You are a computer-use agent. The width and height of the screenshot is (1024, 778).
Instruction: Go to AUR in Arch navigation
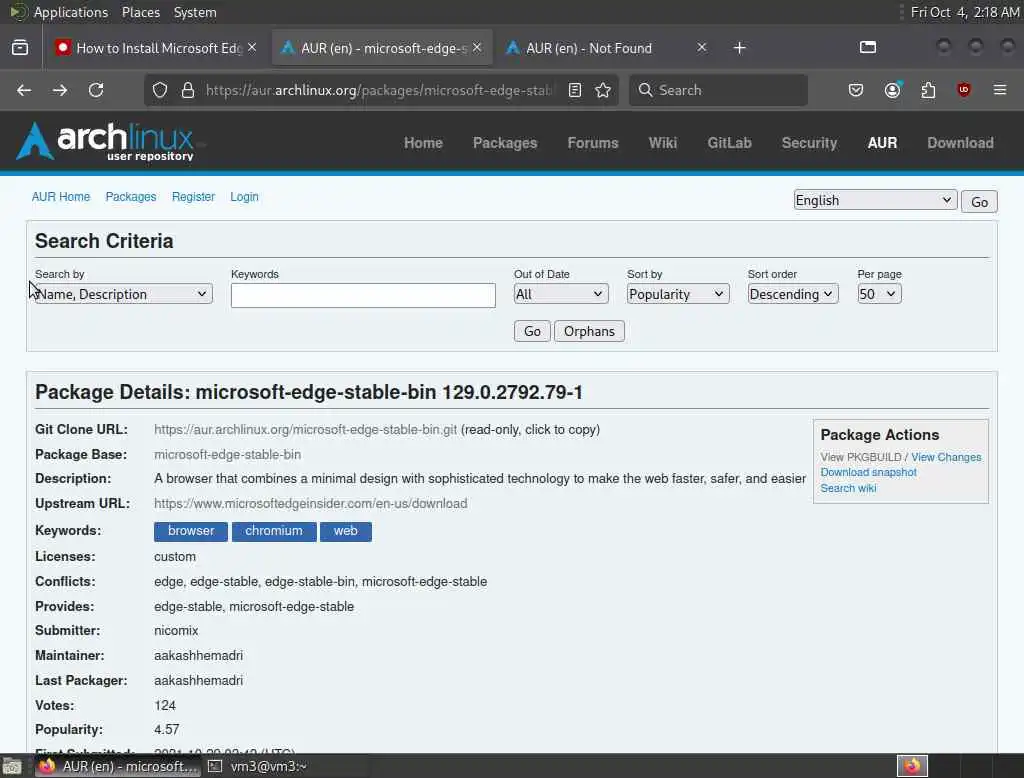click(882, 142)
